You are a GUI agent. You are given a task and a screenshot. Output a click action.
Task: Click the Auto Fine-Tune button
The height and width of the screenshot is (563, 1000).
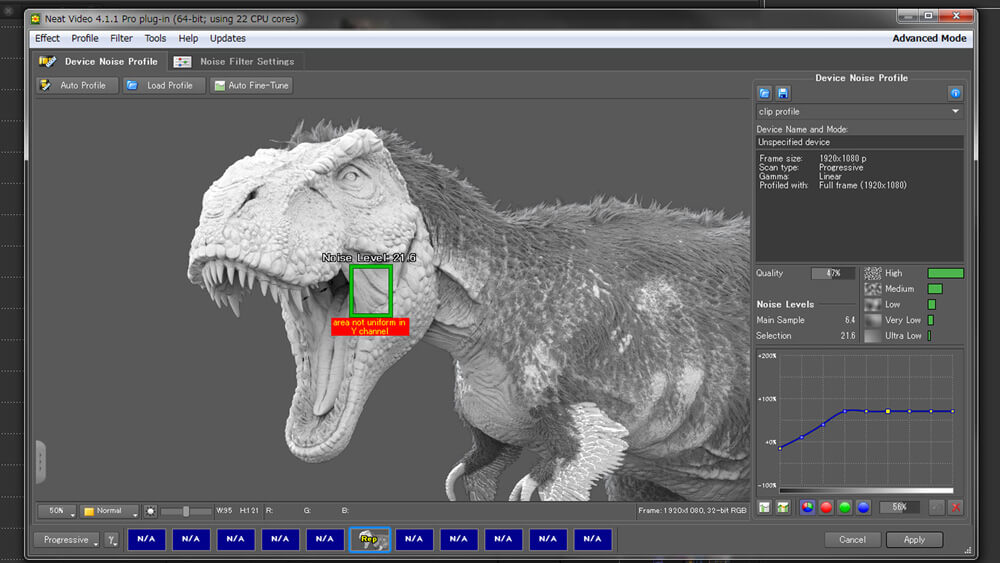click(x=251, y=85)
